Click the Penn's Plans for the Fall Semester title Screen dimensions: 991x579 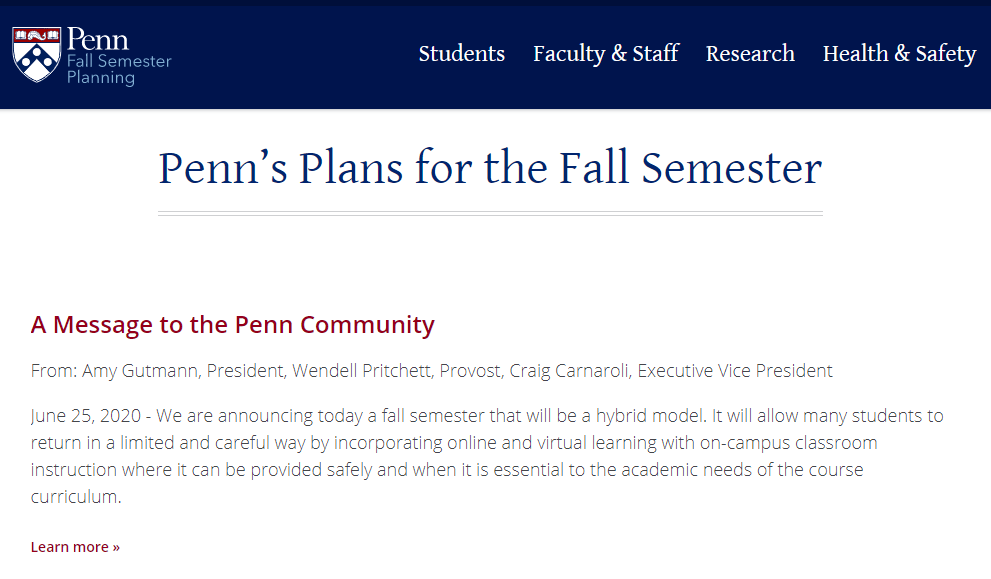(490, 168)
